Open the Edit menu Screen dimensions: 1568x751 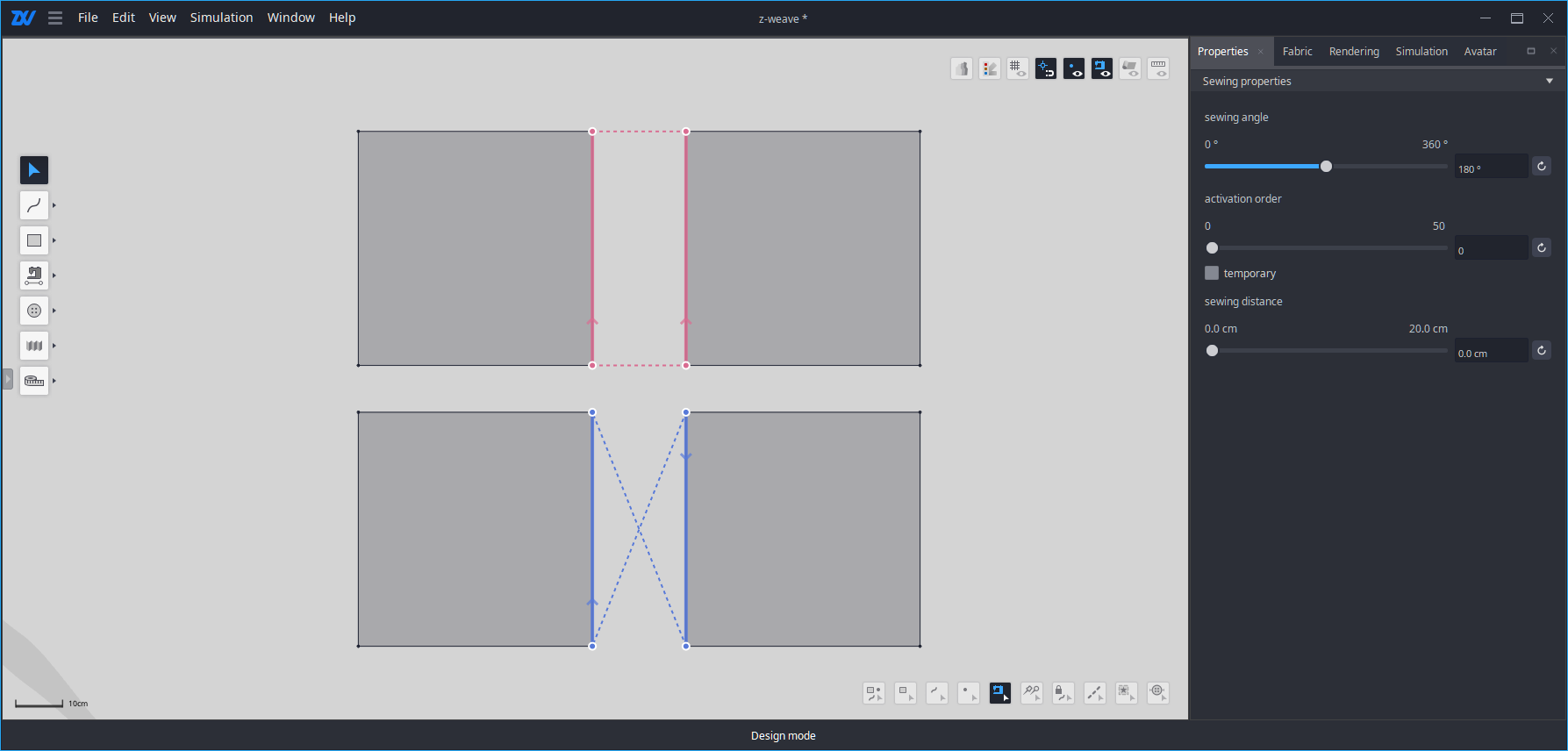click(x=124, y=18)
